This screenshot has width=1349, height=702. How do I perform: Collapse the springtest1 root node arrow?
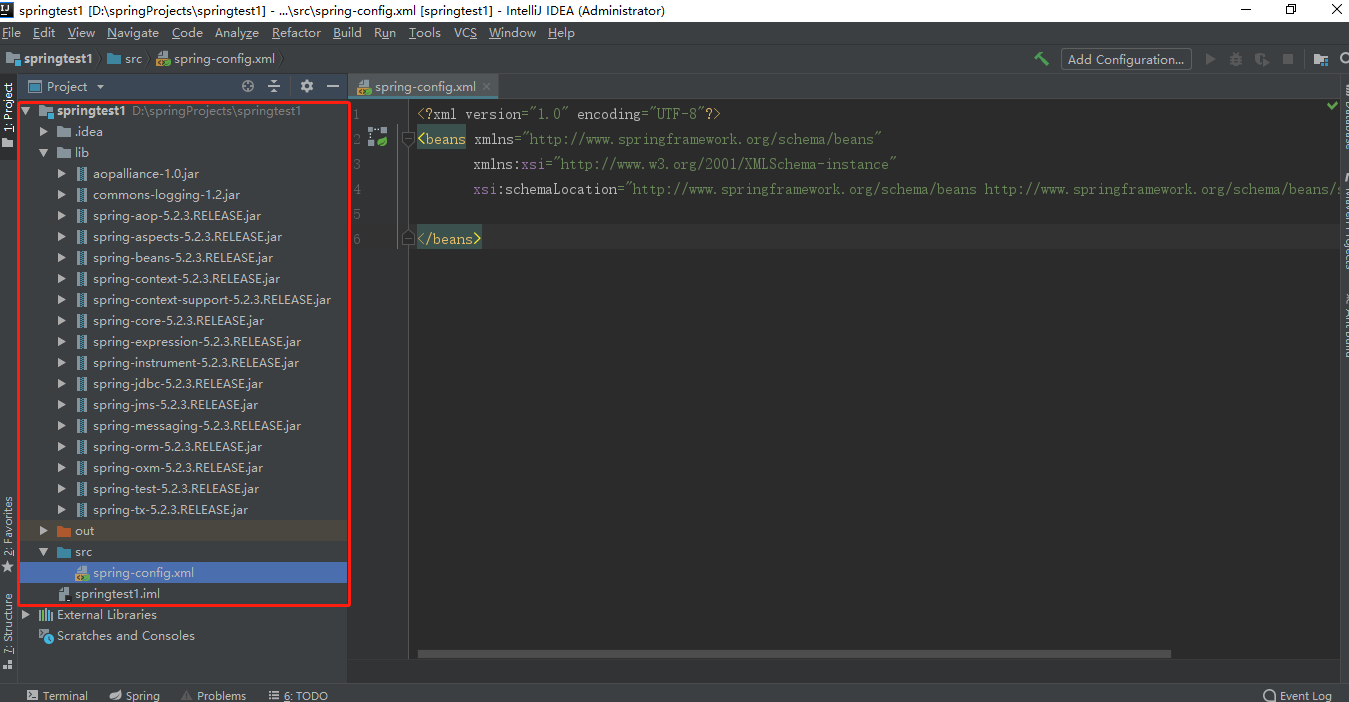pos(26,111)
